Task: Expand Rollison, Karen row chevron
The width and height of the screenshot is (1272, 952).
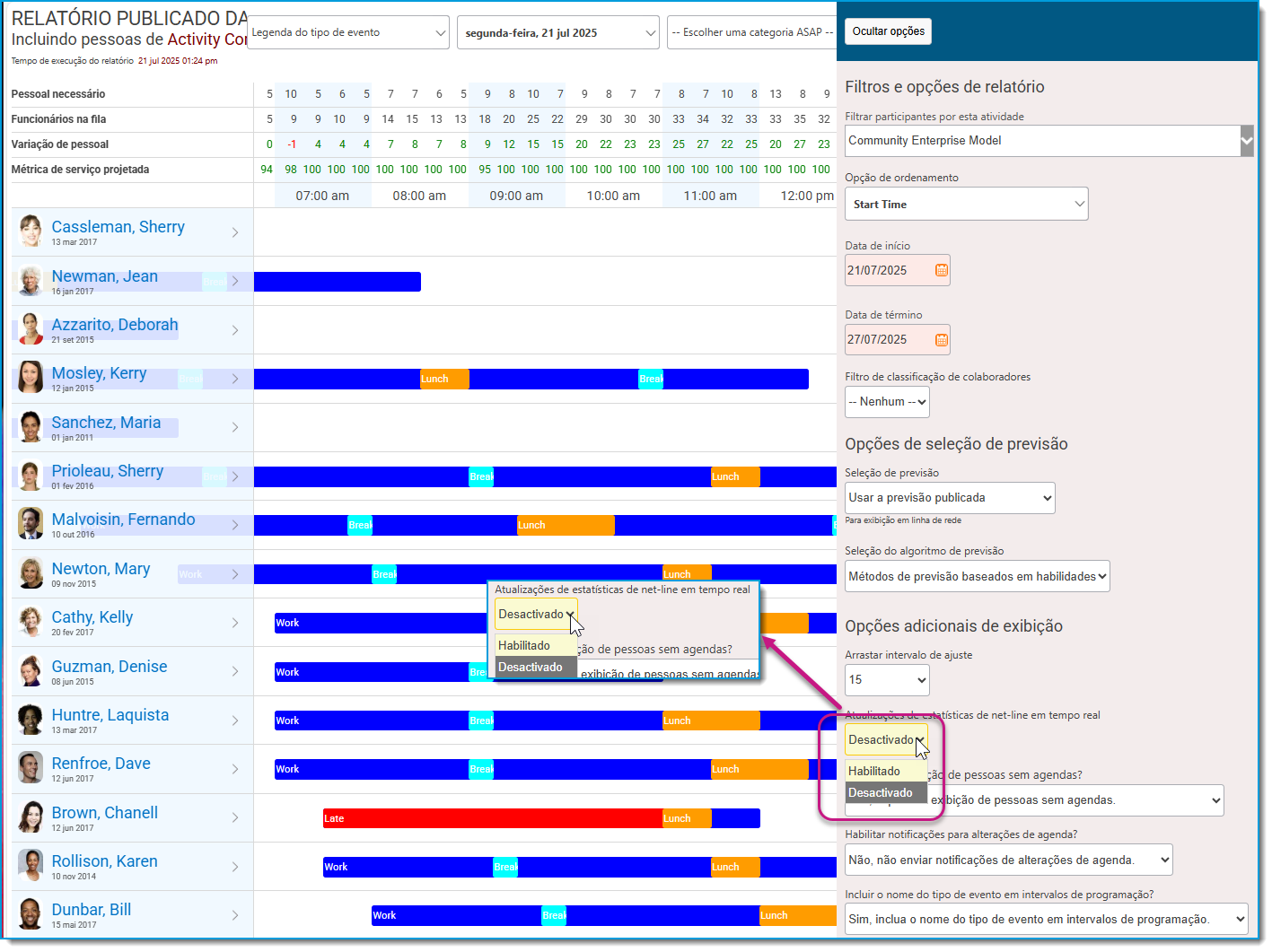Action: [x=235, y=867]
